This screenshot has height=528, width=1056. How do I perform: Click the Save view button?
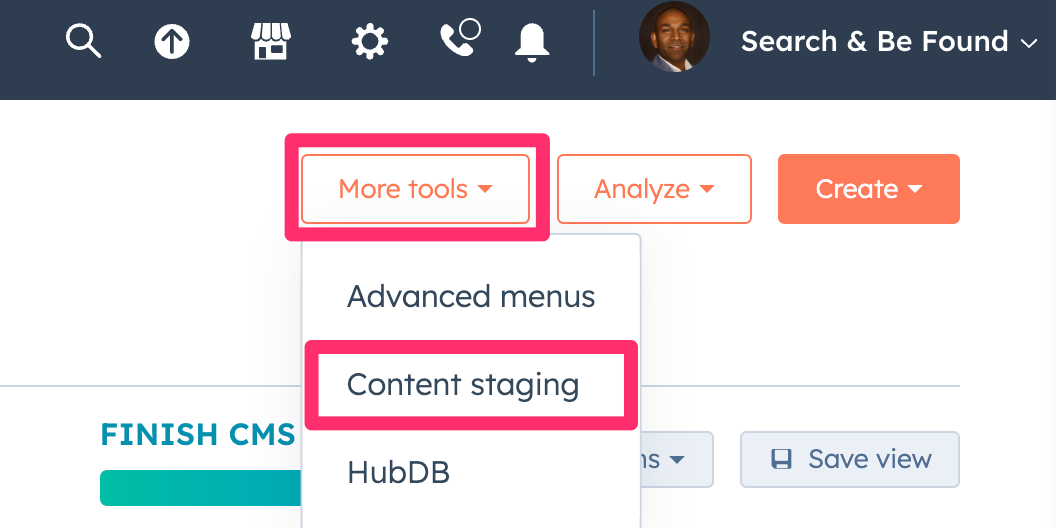[x=850, y=459]
